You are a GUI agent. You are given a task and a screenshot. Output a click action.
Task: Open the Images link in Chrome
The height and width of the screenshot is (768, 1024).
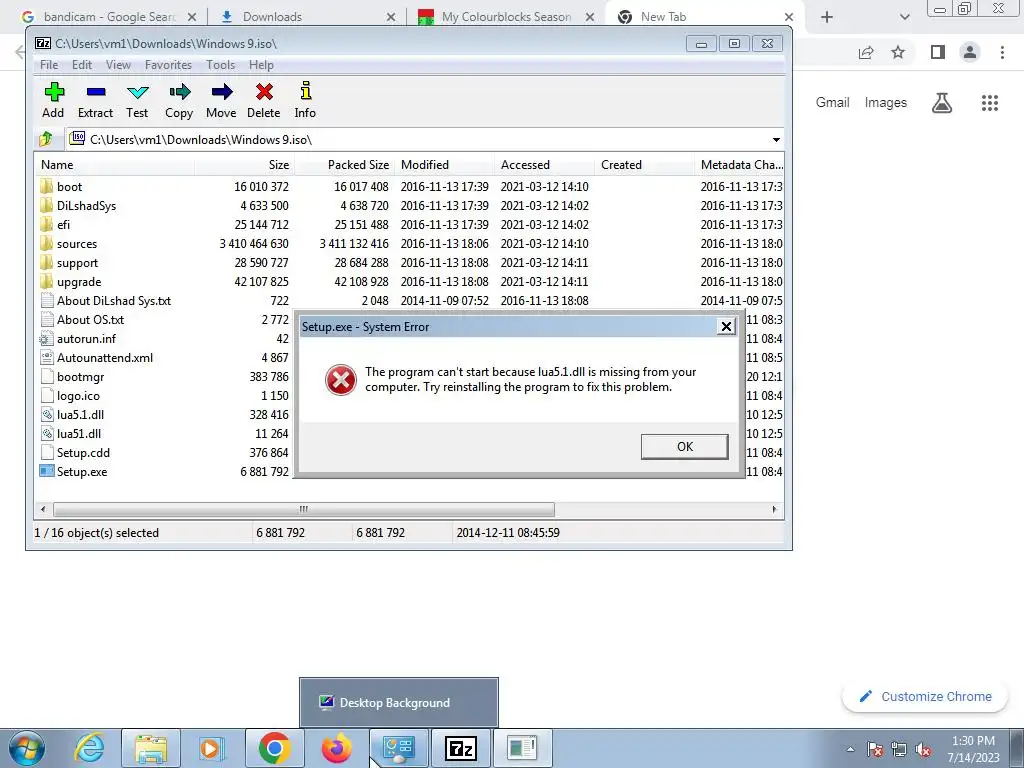tap(886, 103)
